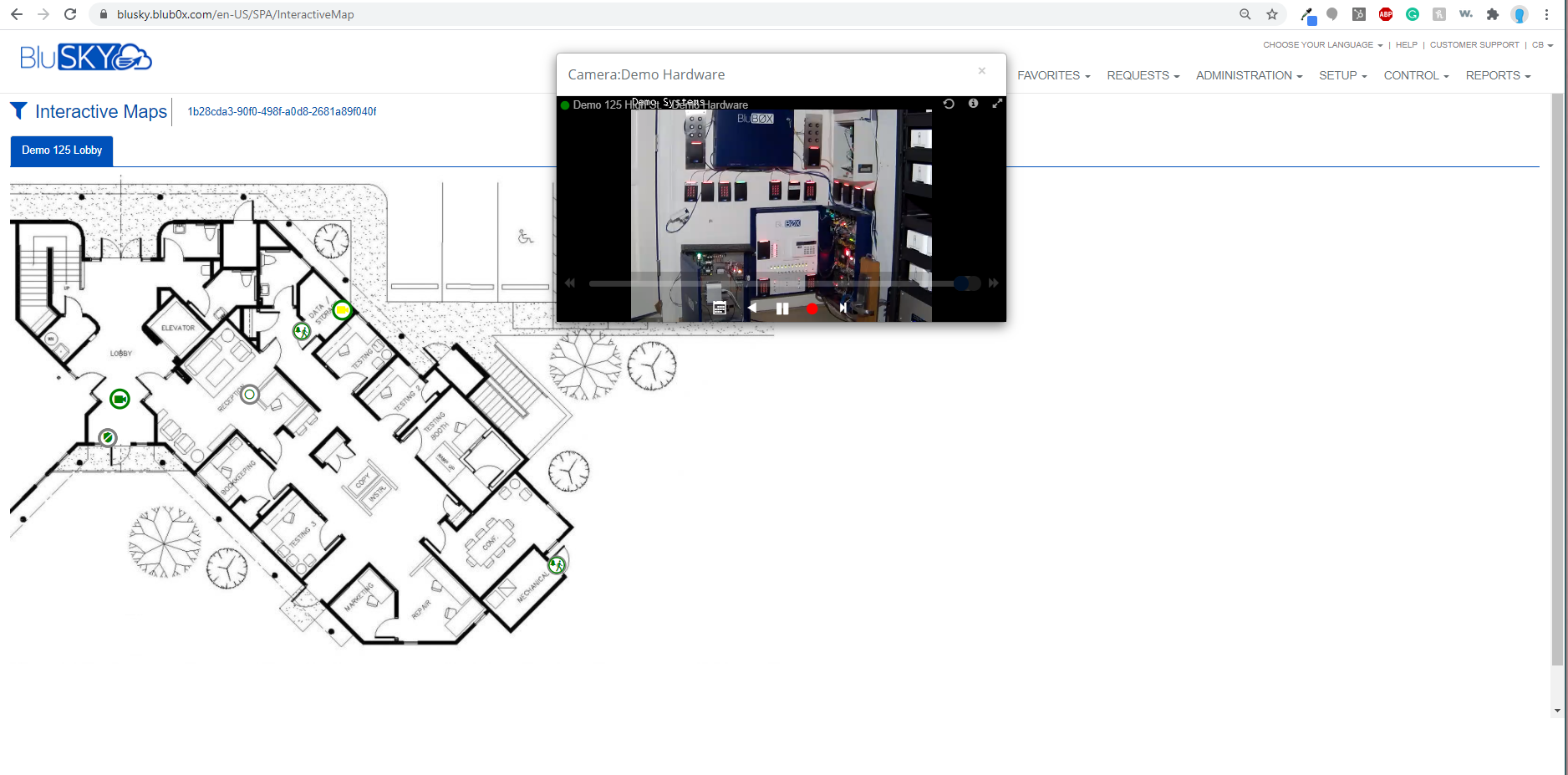
Task: Click the exit door icon near Mechanical room
Action: [x=557, y=565]
